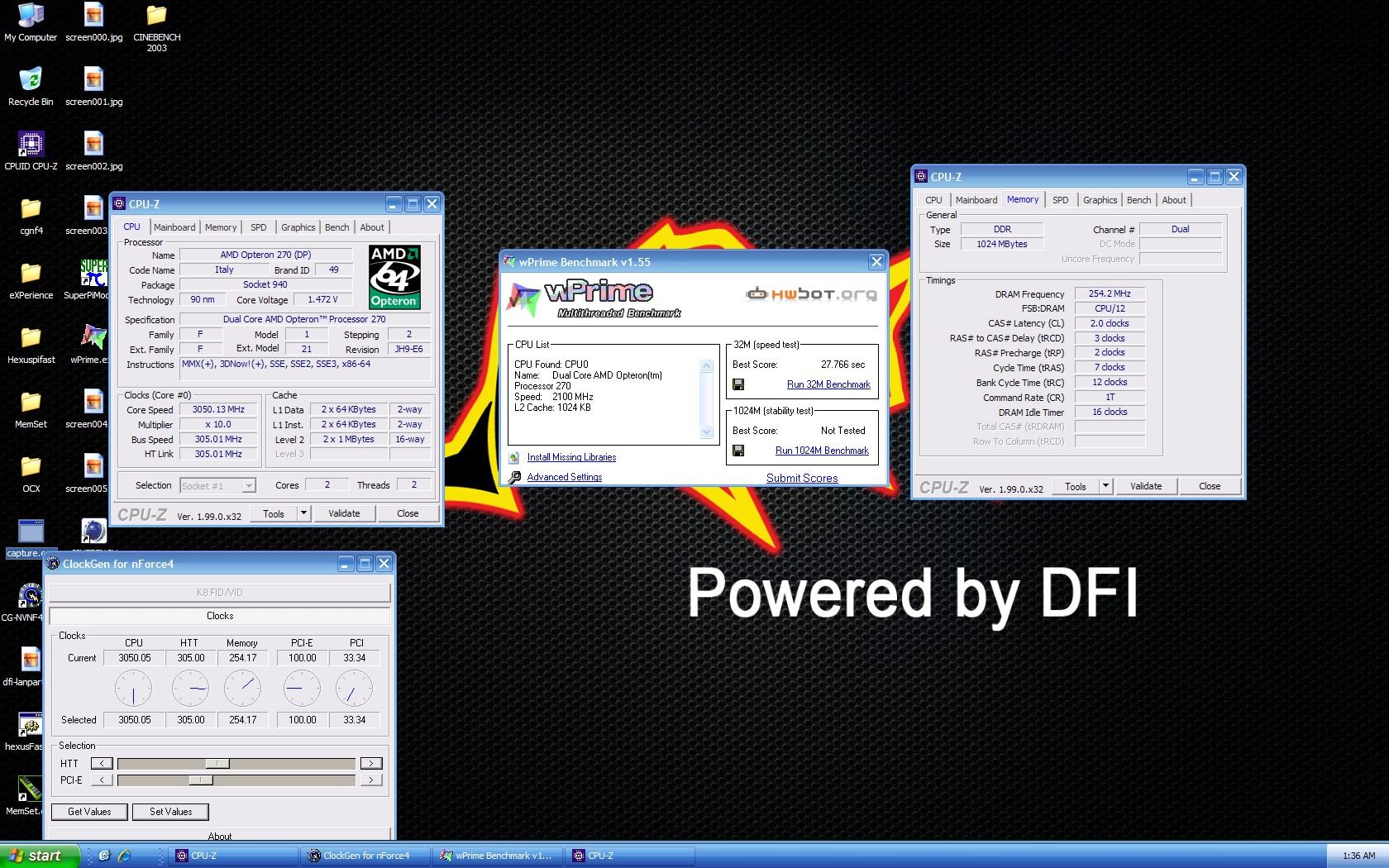Image resolution: width=1389 pixels, height=868 pixels.
Task: Open the My Computer desktop icon
Action: [31, 22]
